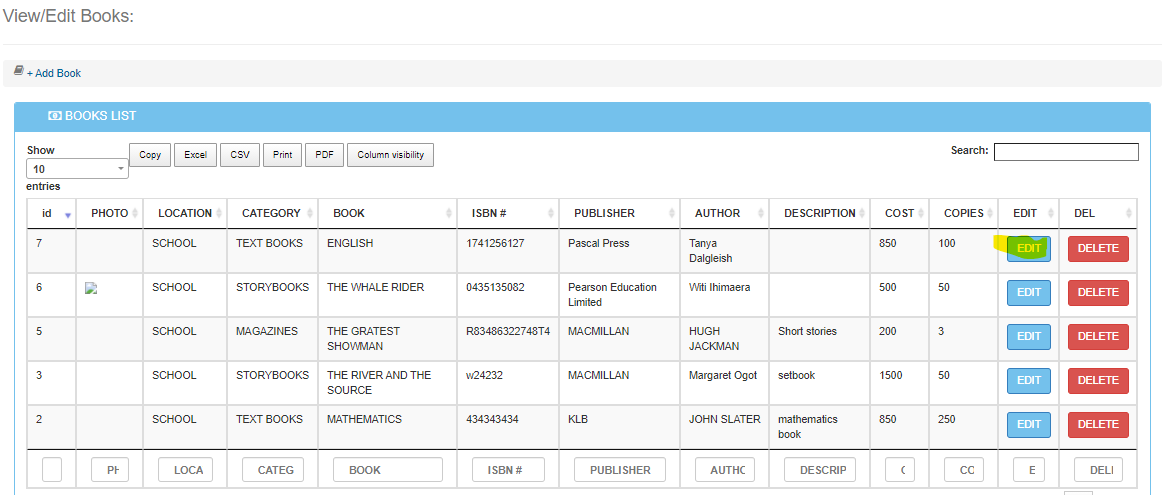Export table using the Excel button
1162x495 pixels.
(x=195, y=155)
